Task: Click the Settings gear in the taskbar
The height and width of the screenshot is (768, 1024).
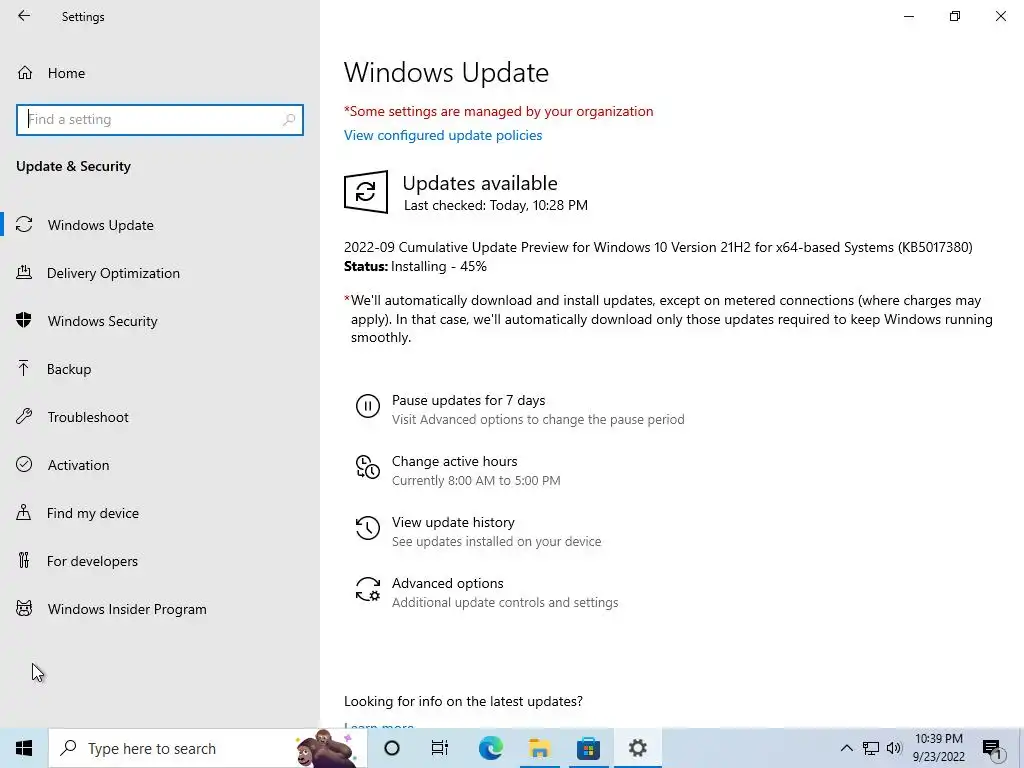Action: coord(637,748)
